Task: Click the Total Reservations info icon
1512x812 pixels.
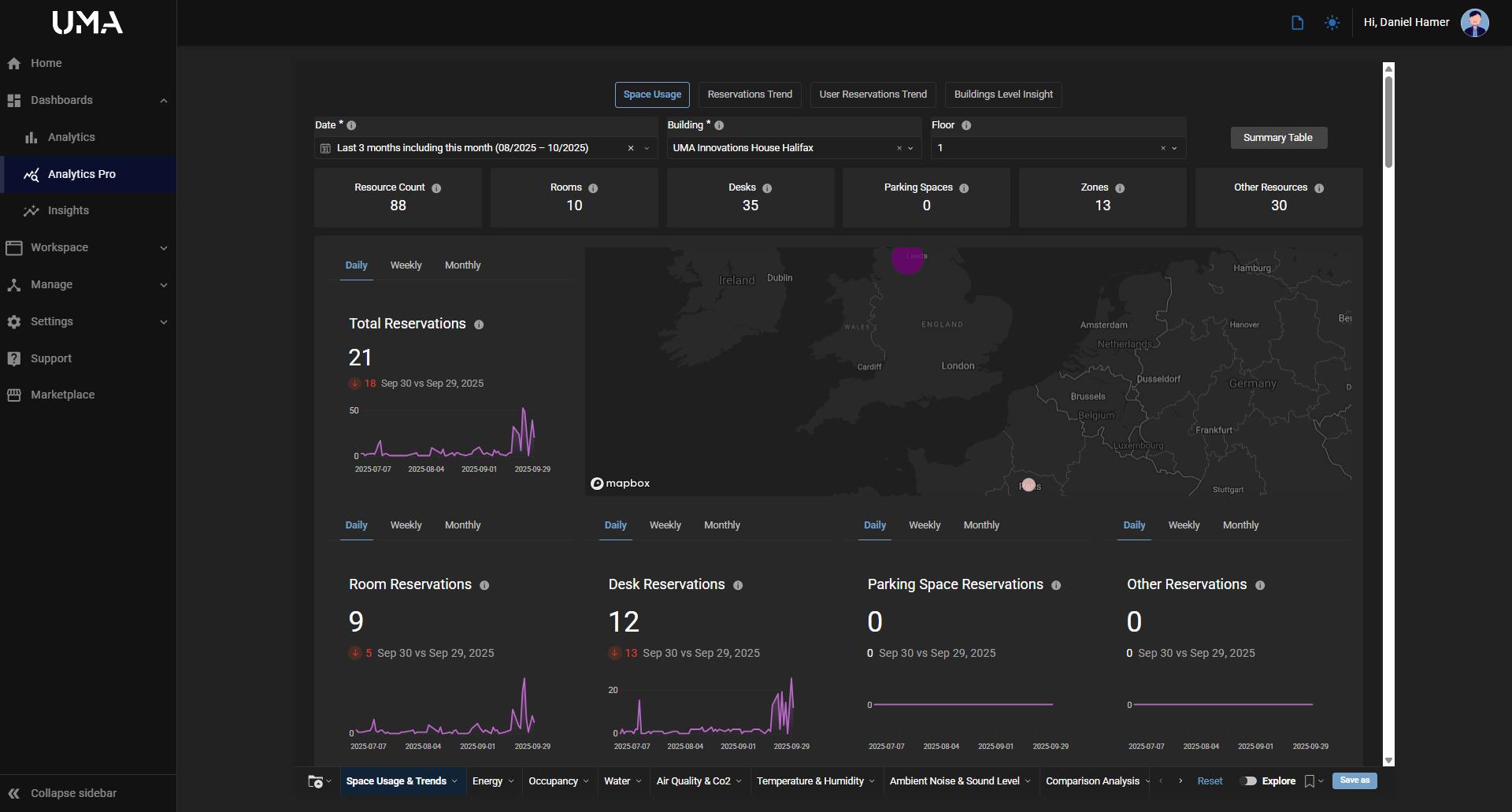Action: coord(479,324)
